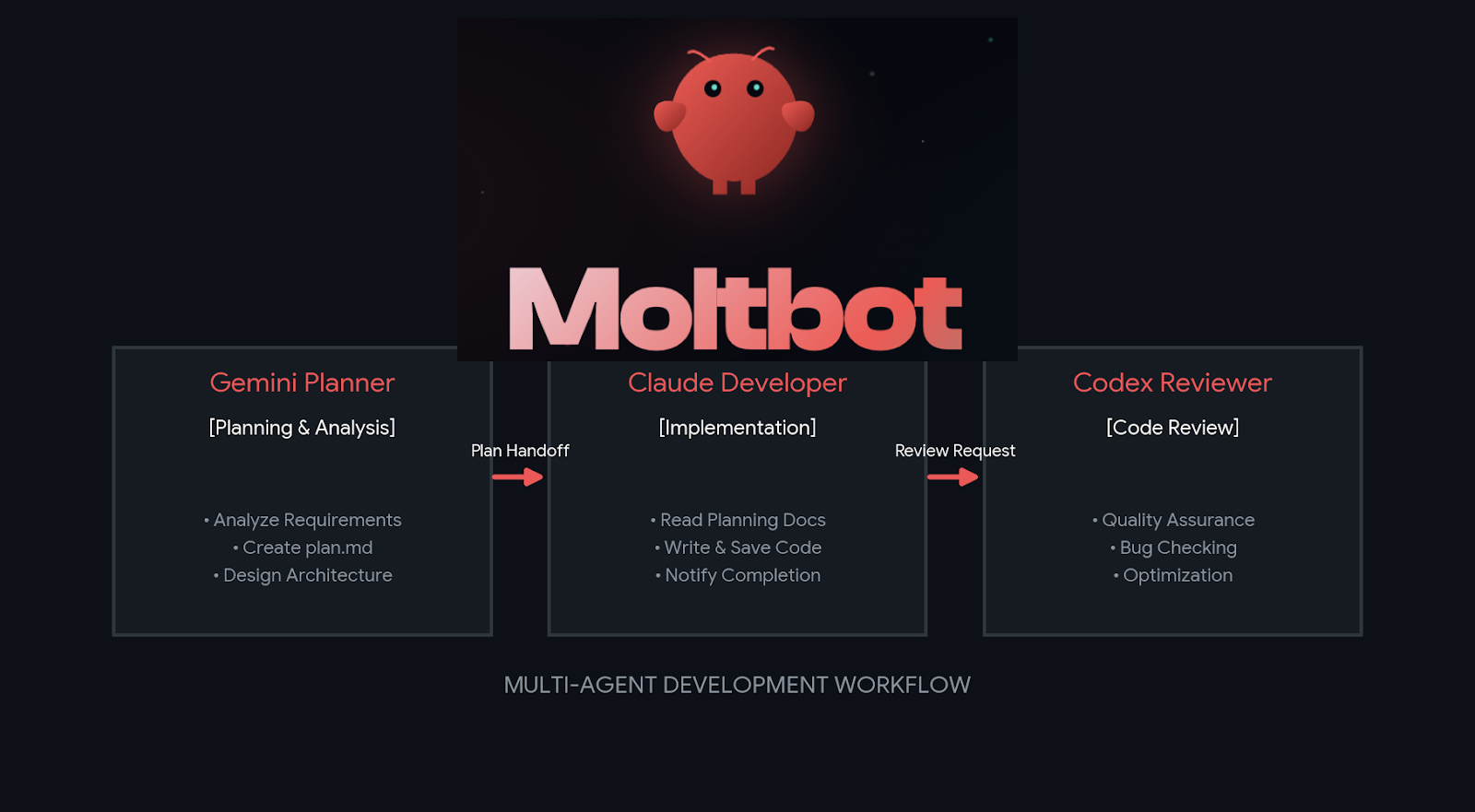Click the Design Architecture bullet
The width and height of the screenshot is (1475, 812).
[302, 575]
